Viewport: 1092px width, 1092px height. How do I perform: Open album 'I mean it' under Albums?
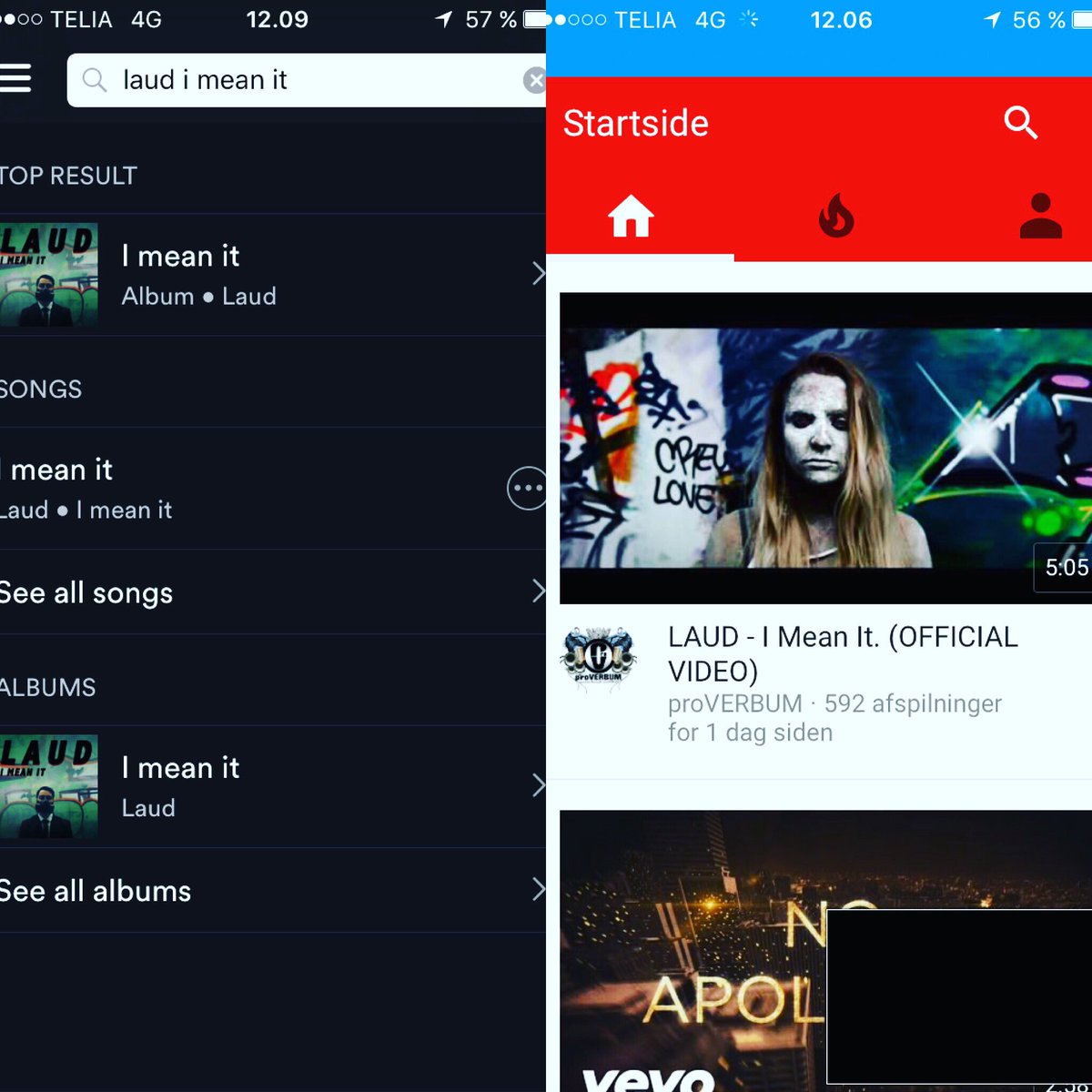pyautogui.click(x=273, y=786)
